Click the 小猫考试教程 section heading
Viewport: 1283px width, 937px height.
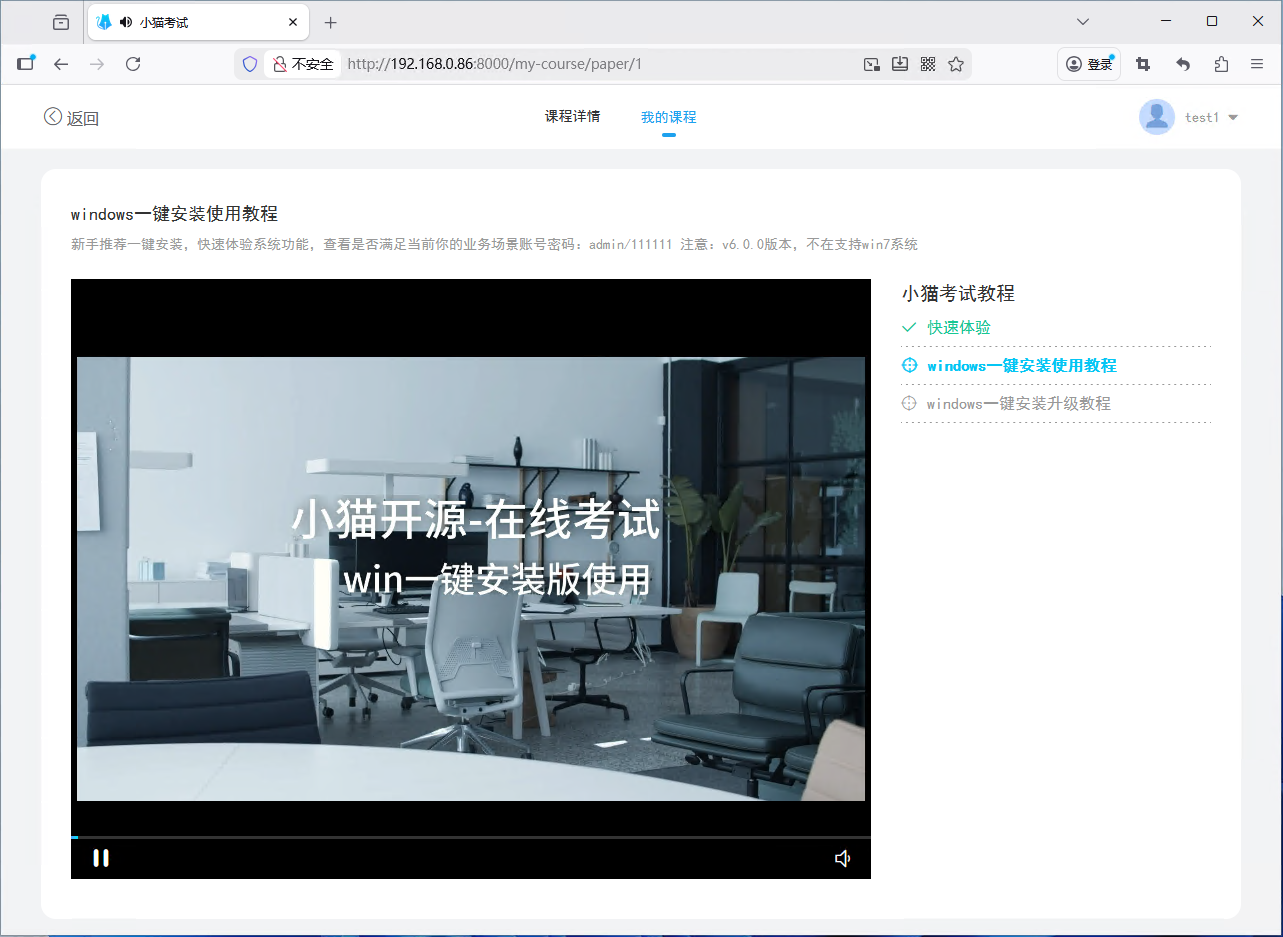click(958, 294)
